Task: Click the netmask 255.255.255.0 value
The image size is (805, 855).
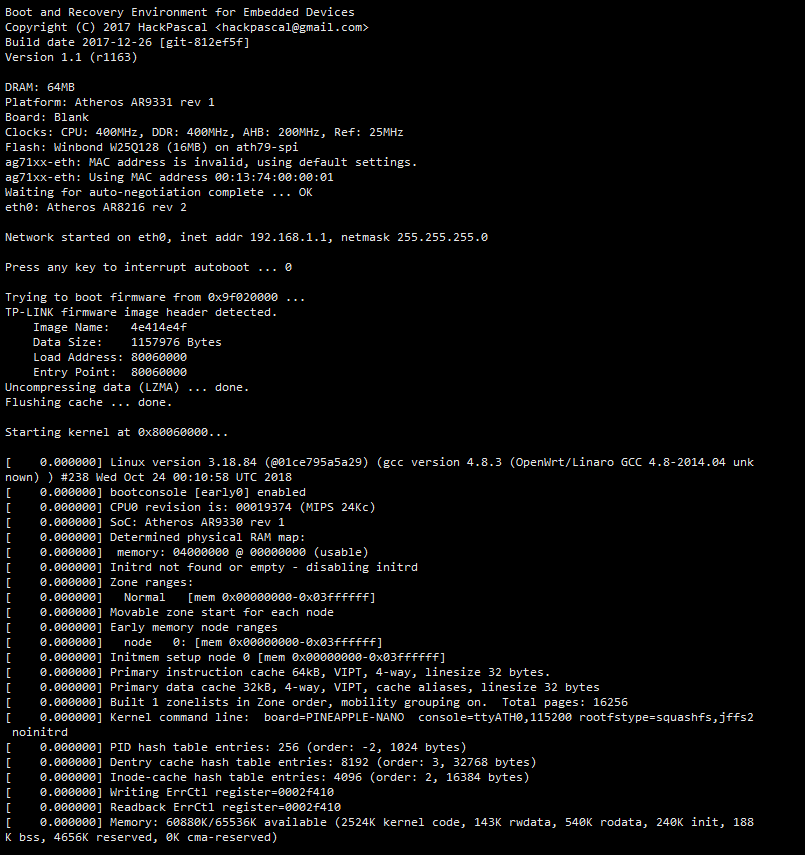Action: 414,237
